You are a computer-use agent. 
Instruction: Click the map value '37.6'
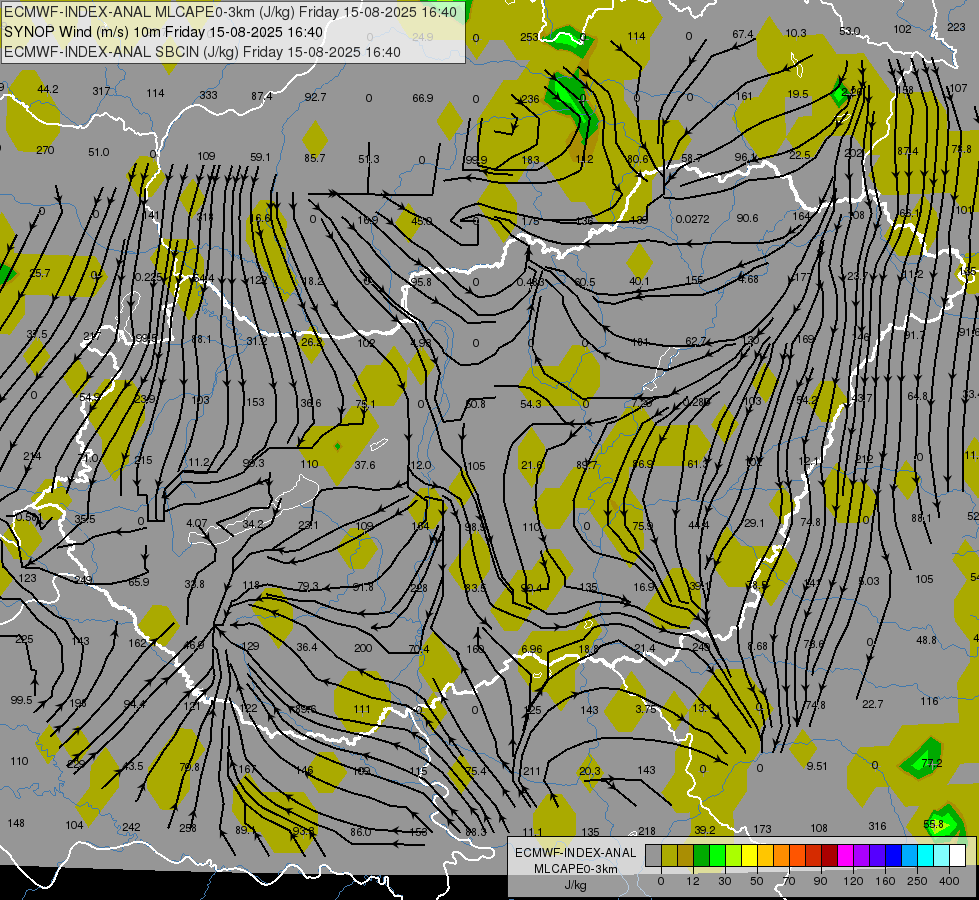pyautogui.click(x=365, y=465)
